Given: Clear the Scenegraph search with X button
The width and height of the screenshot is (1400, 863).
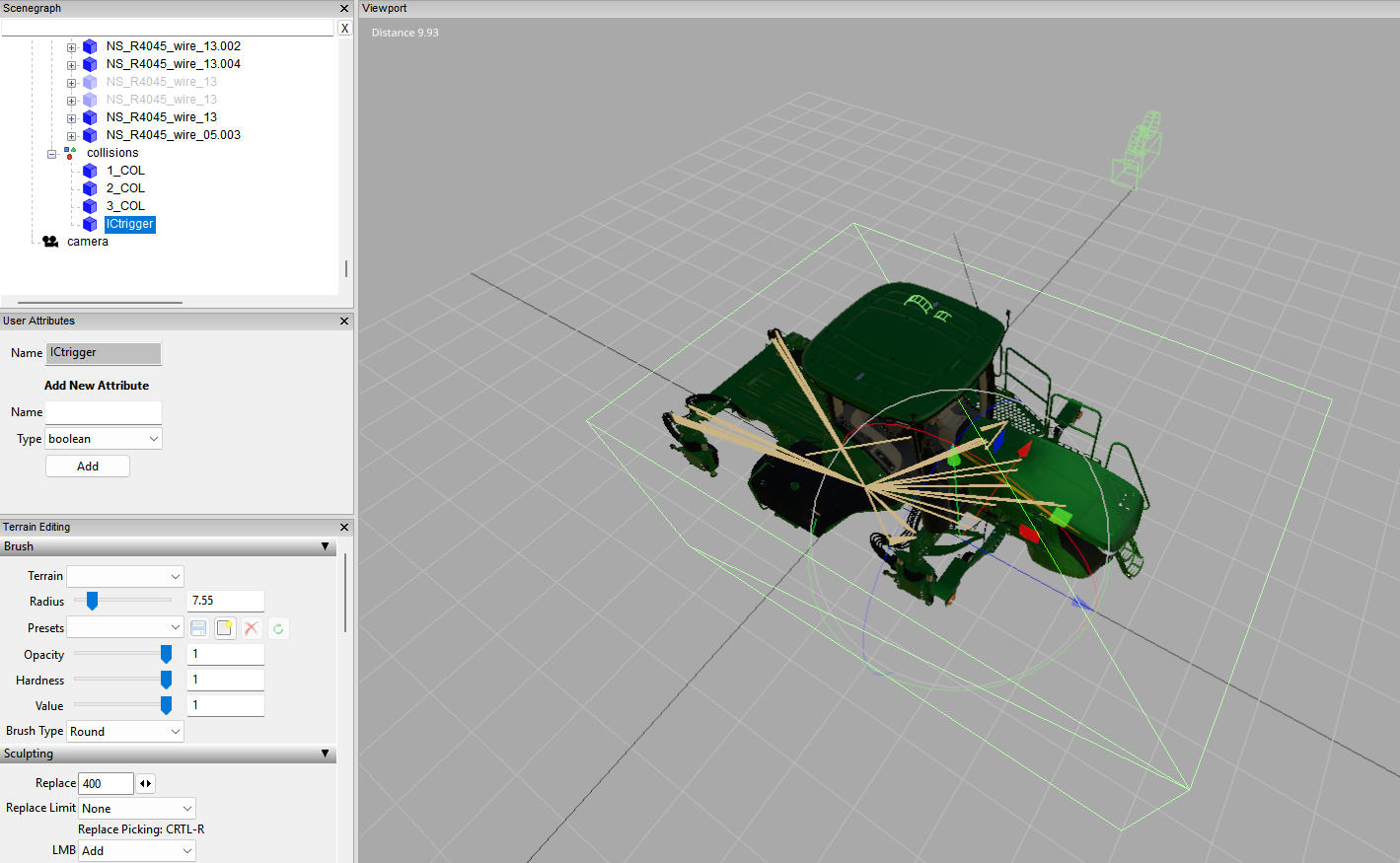Looking at the screenshot, I should tap(344, 29).
